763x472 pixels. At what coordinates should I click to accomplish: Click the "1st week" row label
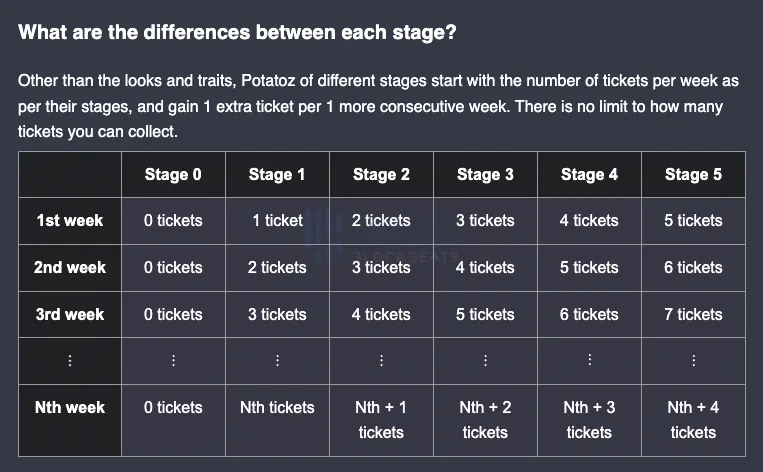click(69, 220)
